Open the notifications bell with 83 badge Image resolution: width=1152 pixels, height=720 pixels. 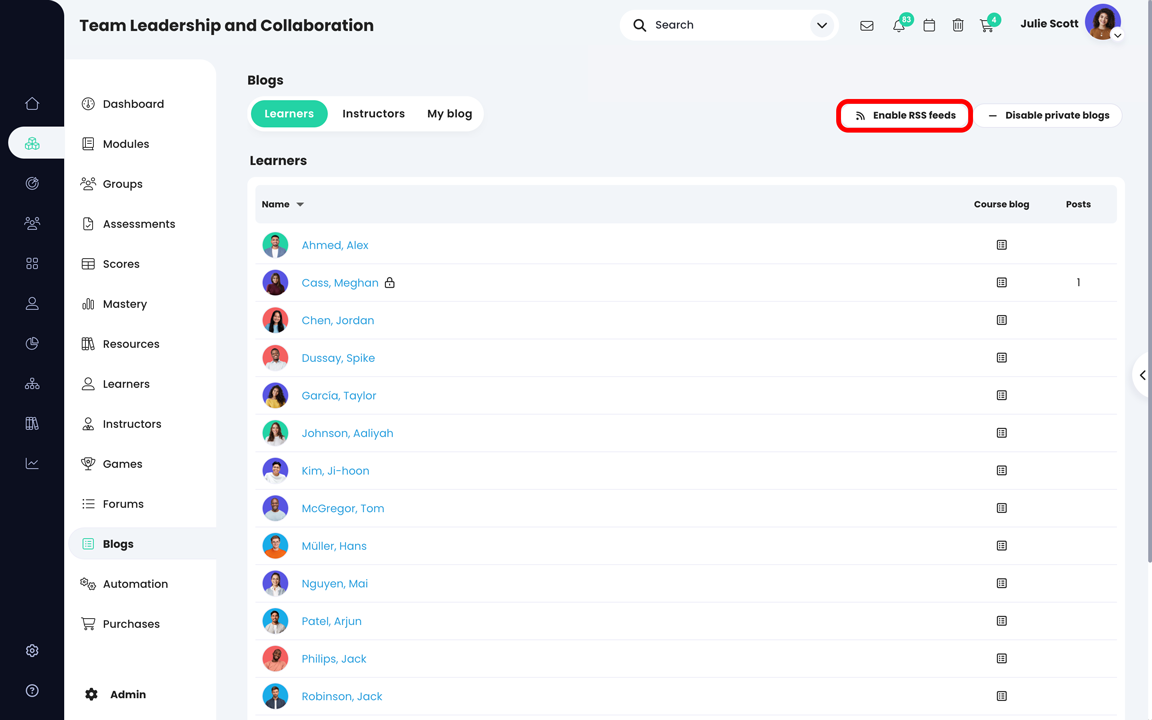tap(899, 24)
